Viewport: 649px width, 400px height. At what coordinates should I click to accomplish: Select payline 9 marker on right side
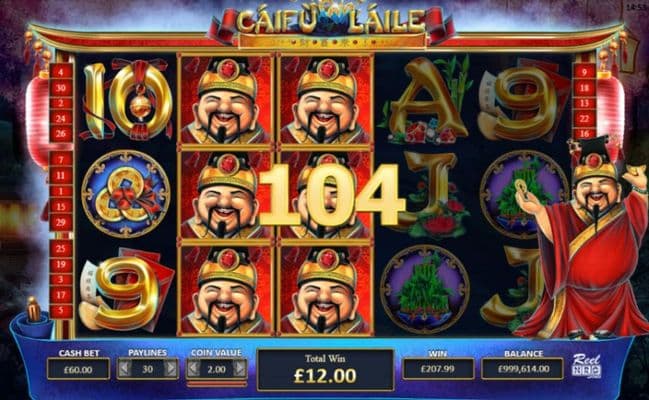pos(584,72)
